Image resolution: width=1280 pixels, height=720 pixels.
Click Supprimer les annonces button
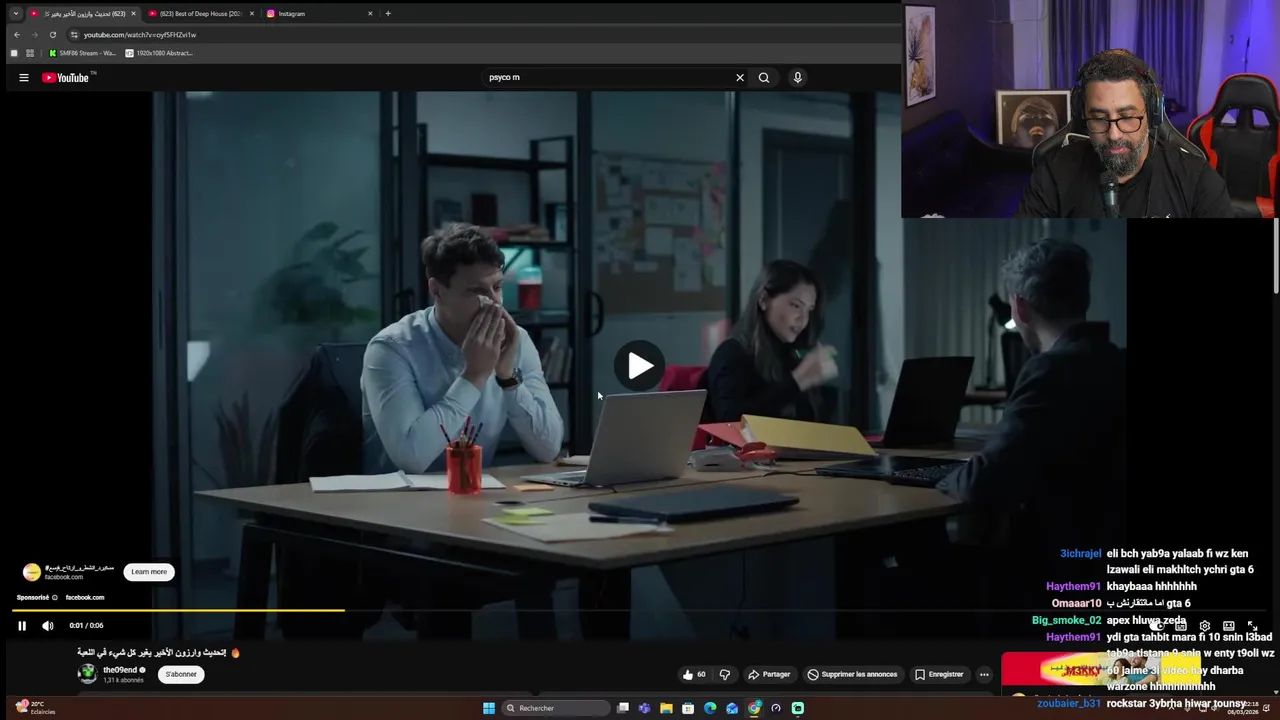[853, 674]
